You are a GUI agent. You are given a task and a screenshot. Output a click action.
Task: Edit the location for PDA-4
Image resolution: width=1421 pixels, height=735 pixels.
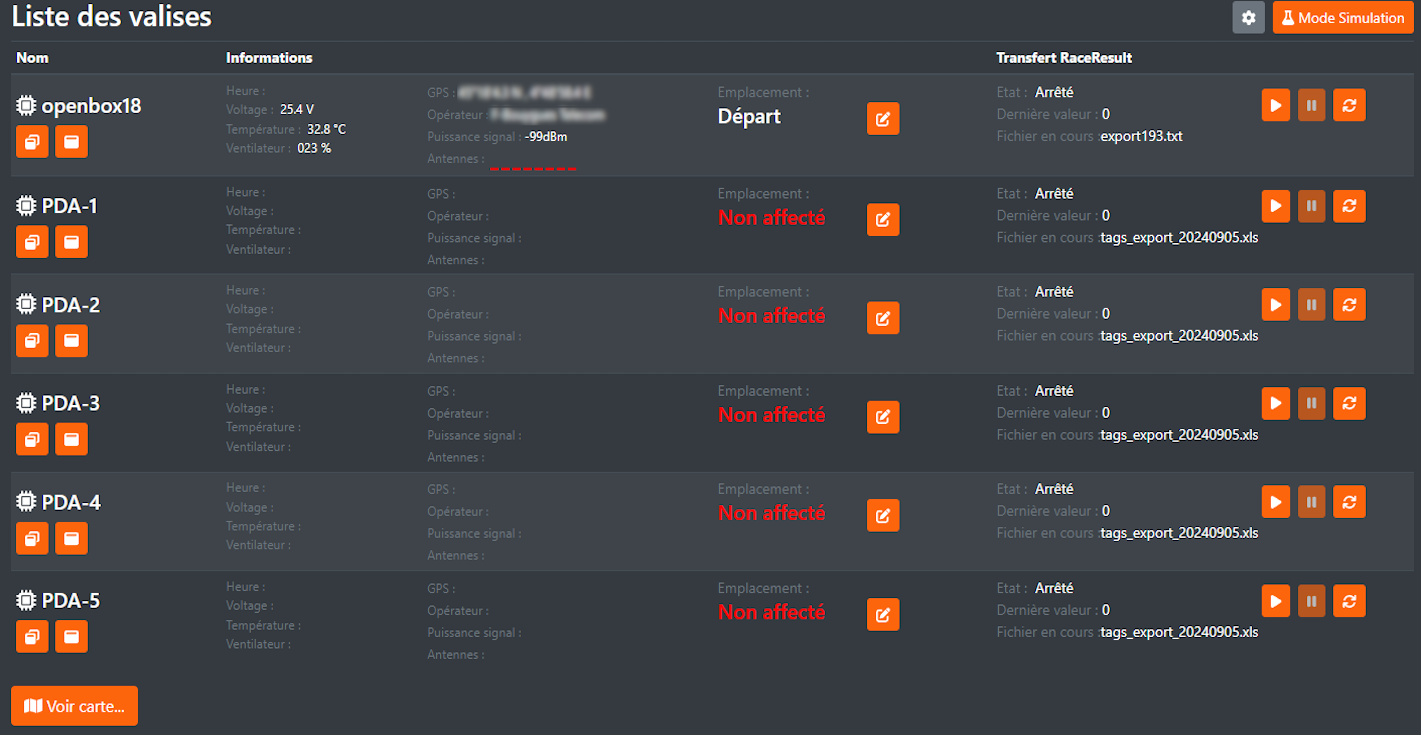pos(882,515)
